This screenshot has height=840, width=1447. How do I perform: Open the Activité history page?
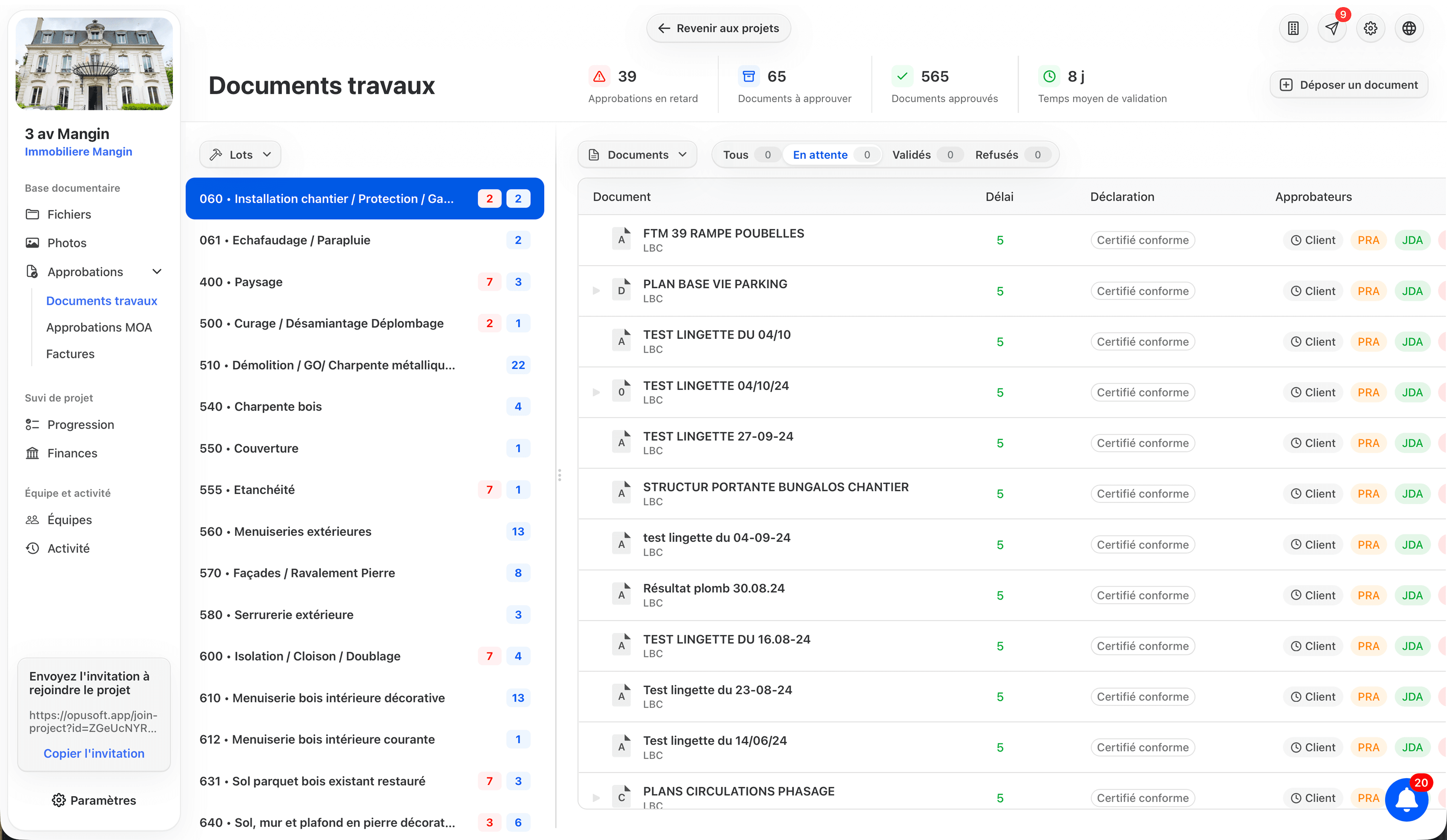tap(68, 548)
